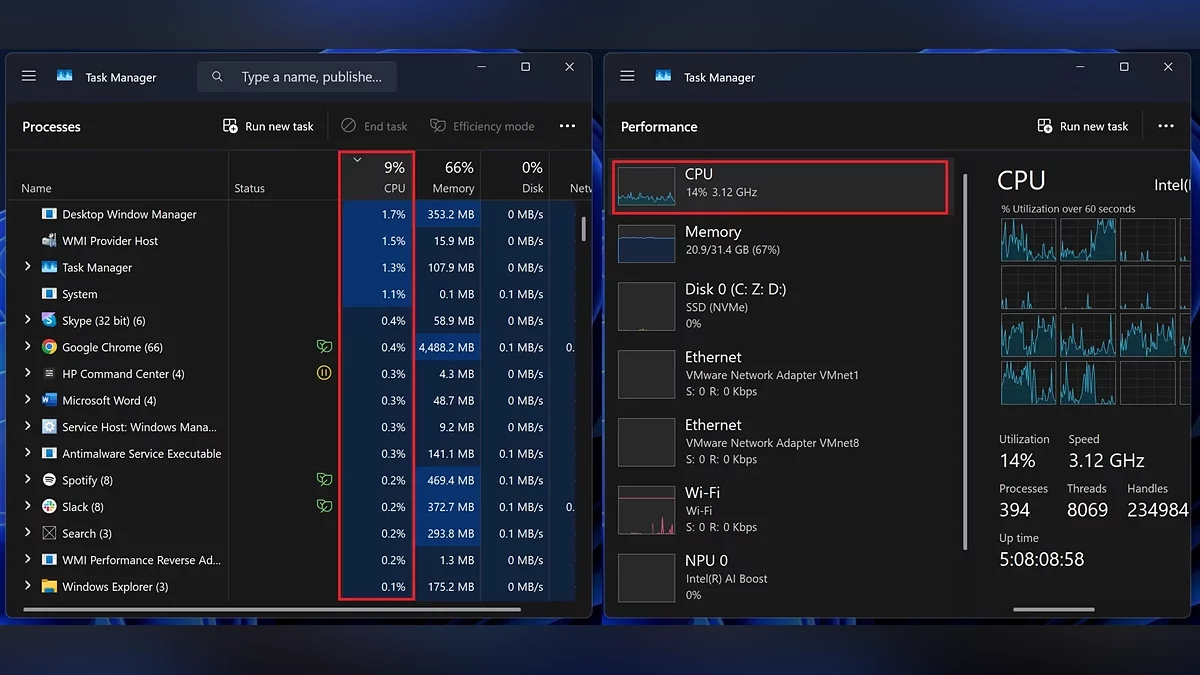Sort processes by Disk column
The image size is (1200, 675).
(515, 175)
